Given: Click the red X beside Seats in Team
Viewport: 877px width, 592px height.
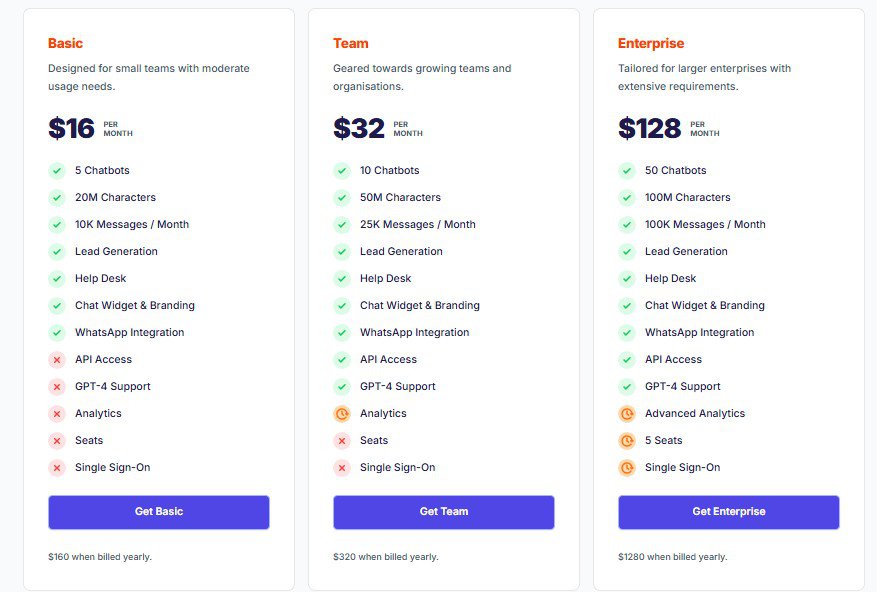Looking at the screenshot, I should [x=342, y=440].
